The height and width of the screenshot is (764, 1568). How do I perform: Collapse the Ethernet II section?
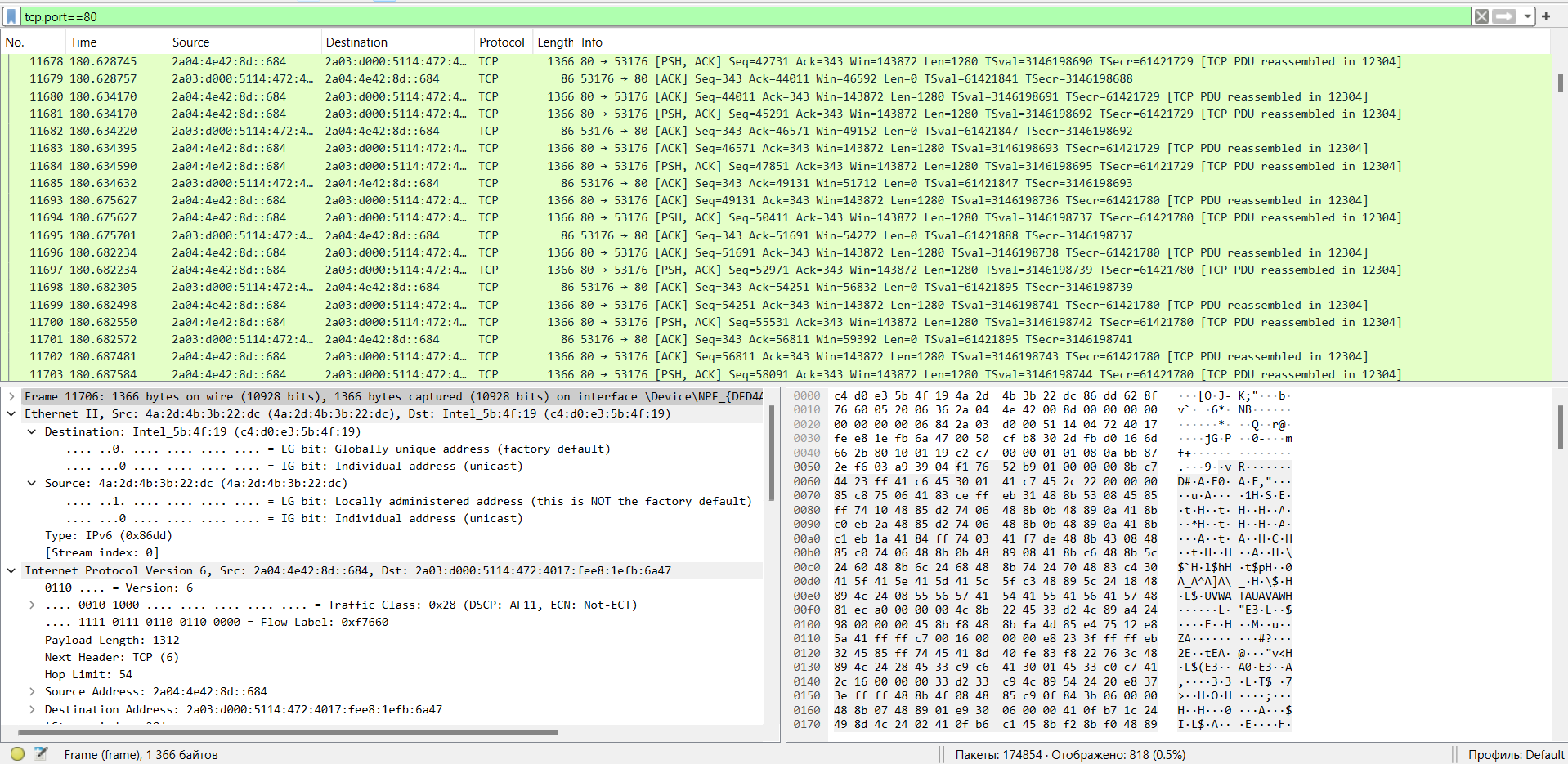[x=11, y=413]
